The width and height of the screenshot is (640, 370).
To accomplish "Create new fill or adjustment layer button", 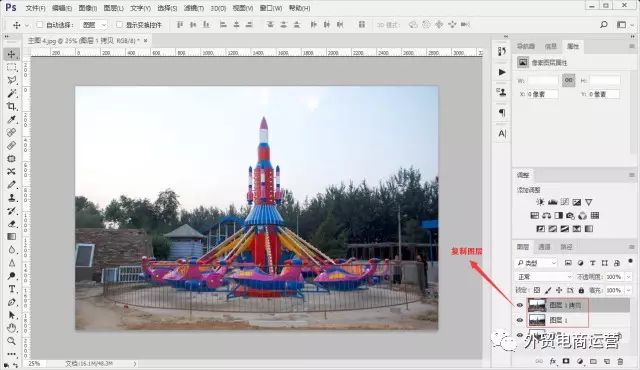I will click(580, 361).
